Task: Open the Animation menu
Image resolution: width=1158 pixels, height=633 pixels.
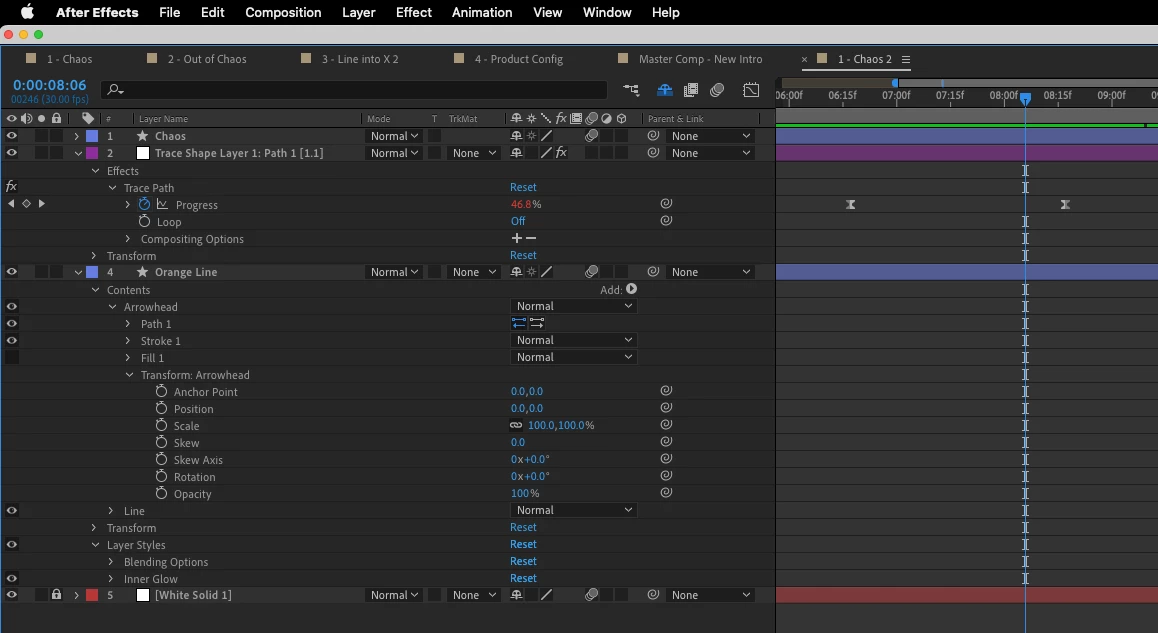Action: [x=482, y=13]
